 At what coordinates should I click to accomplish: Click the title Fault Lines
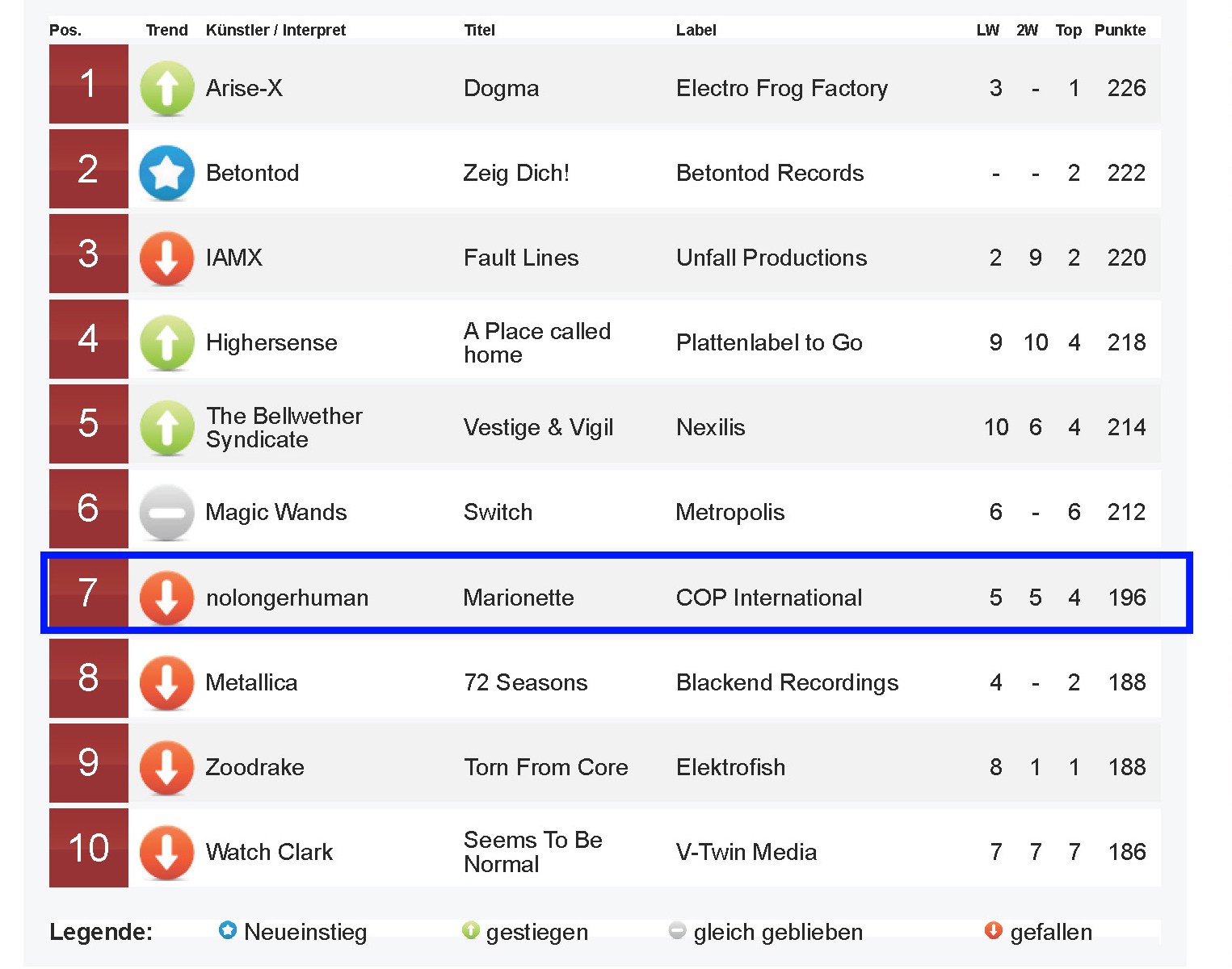(x=521, y=258)
